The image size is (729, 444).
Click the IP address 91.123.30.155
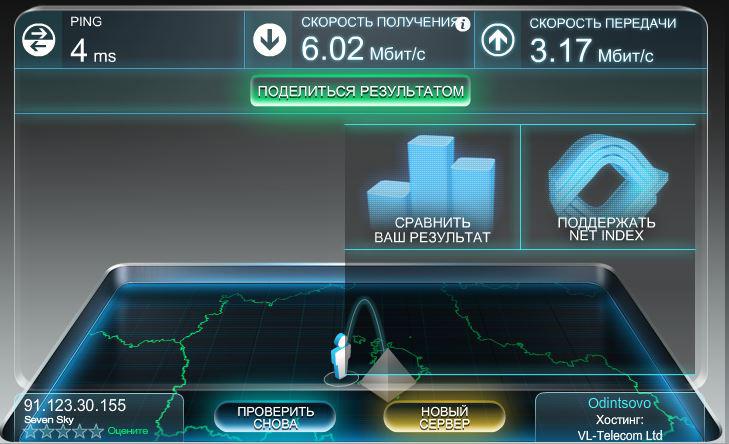[x=75, y=405]
